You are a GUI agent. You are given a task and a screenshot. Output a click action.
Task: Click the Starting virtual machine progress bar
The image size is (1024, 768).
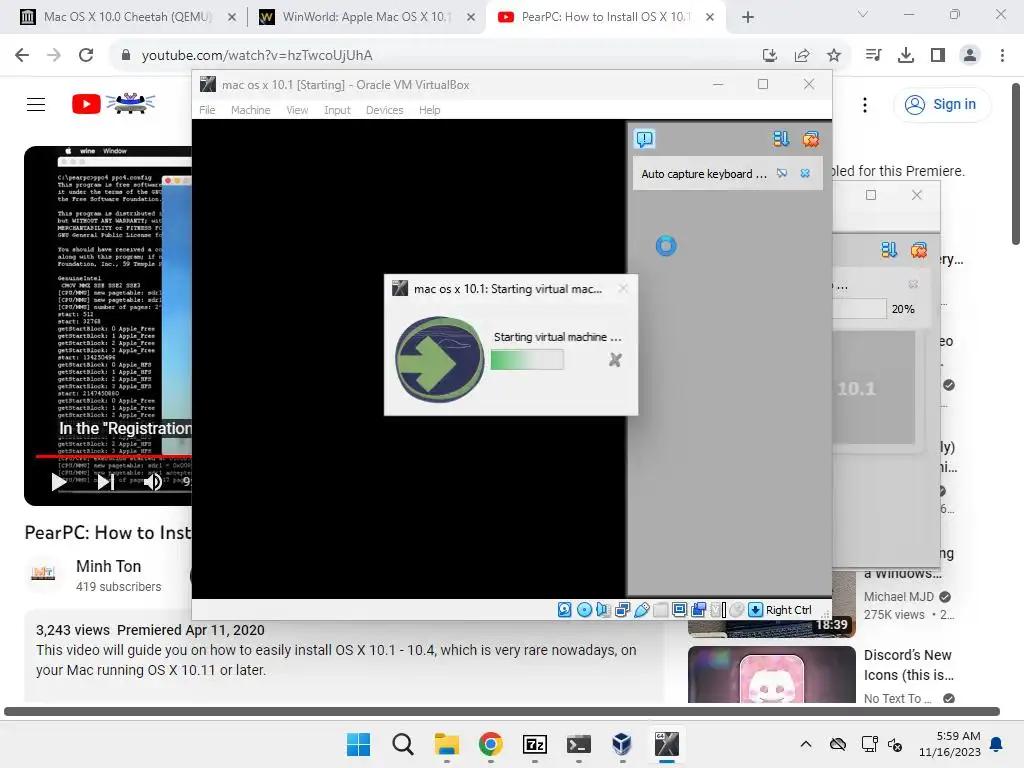coord(526,360)
